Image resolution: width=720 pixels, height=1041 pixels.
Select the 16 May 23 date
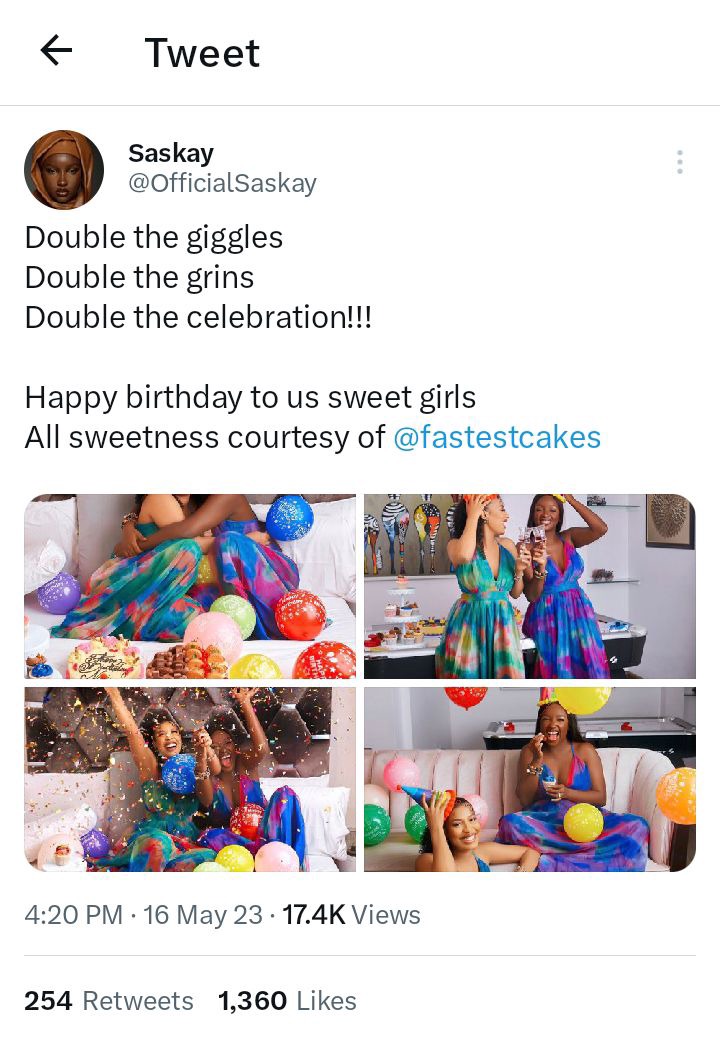pos(203,914)
